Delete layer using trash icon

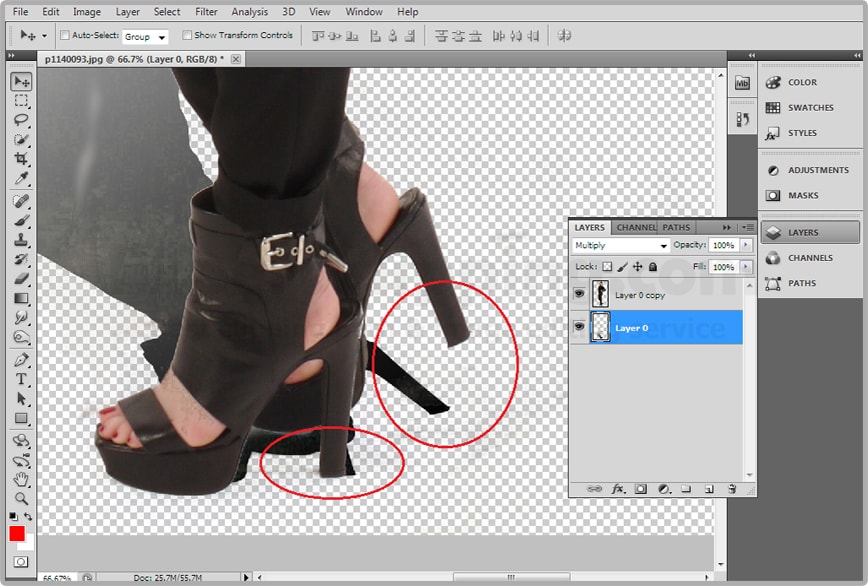click(x=732, y=489)
